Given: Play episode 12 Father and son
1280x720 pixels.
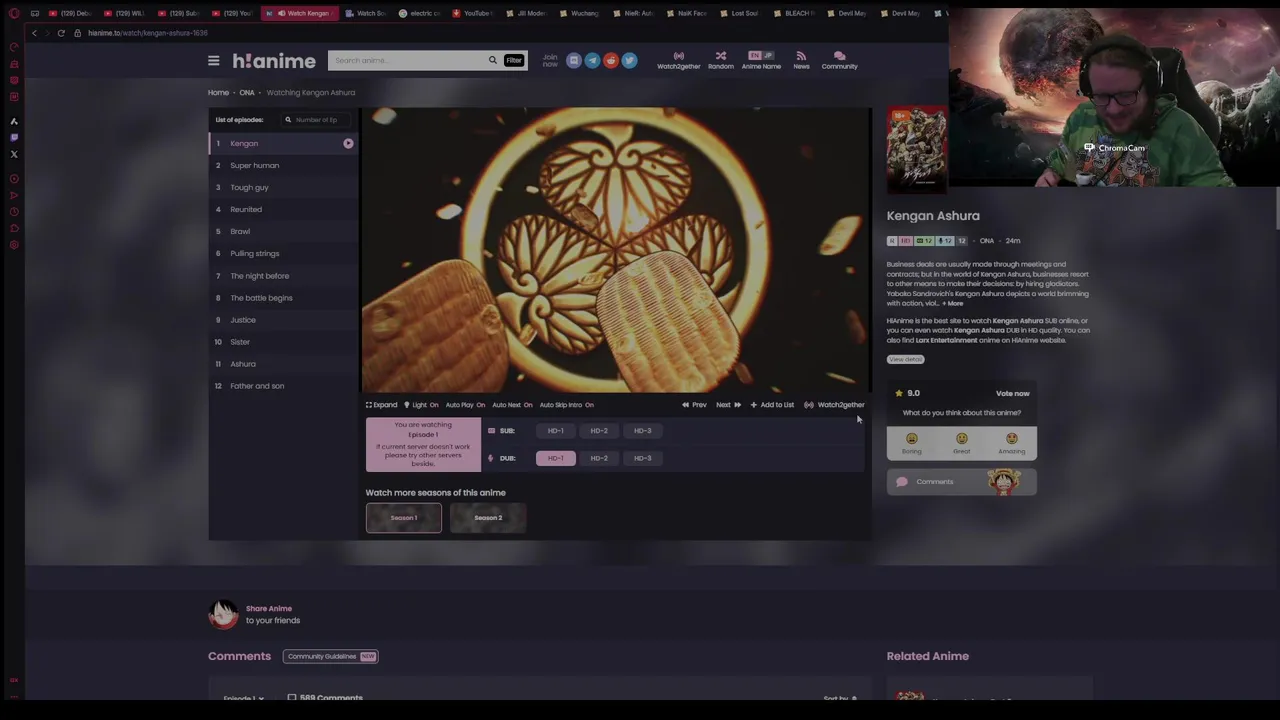Looking at the screenshot, I should [x=282, y=386].
